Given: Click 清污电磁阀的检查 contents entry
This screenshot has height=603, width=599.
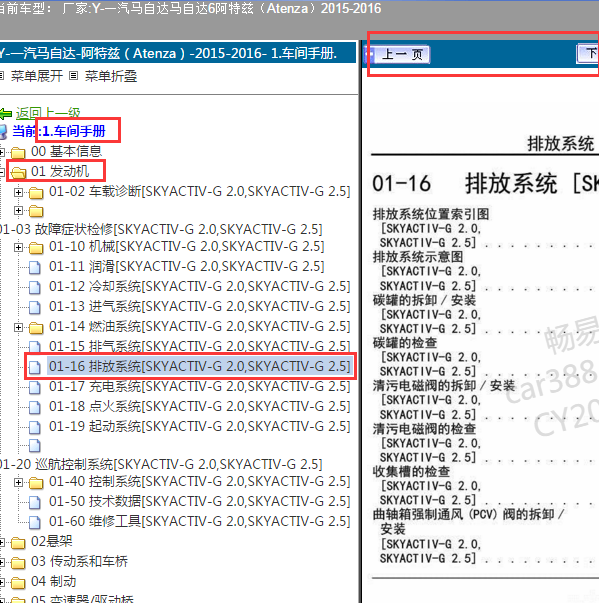Looking at the screenshot, I should click(x=424, y=429).
